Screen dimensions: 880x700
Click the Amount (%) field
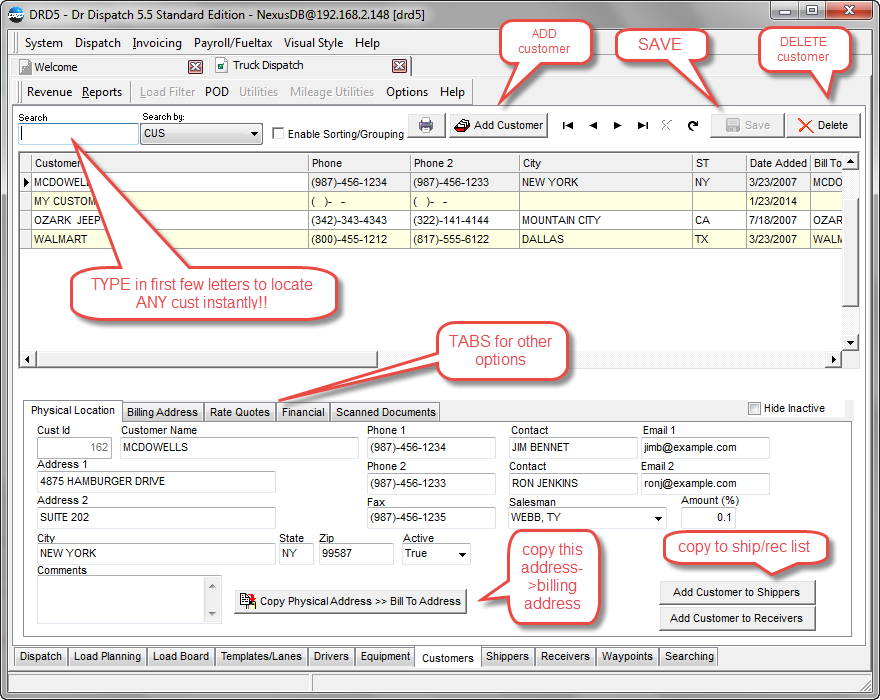pos(708,518)
